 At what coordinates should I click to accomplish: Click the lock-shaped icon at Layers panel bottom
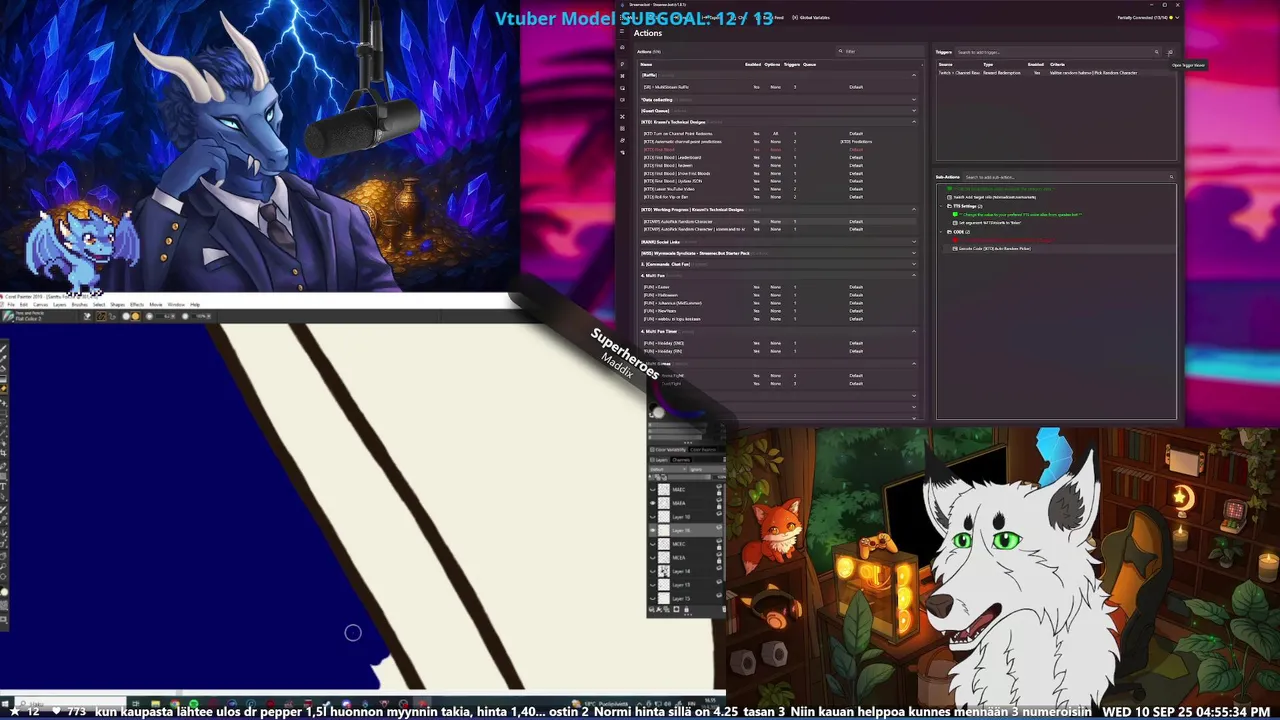[686, 609]
